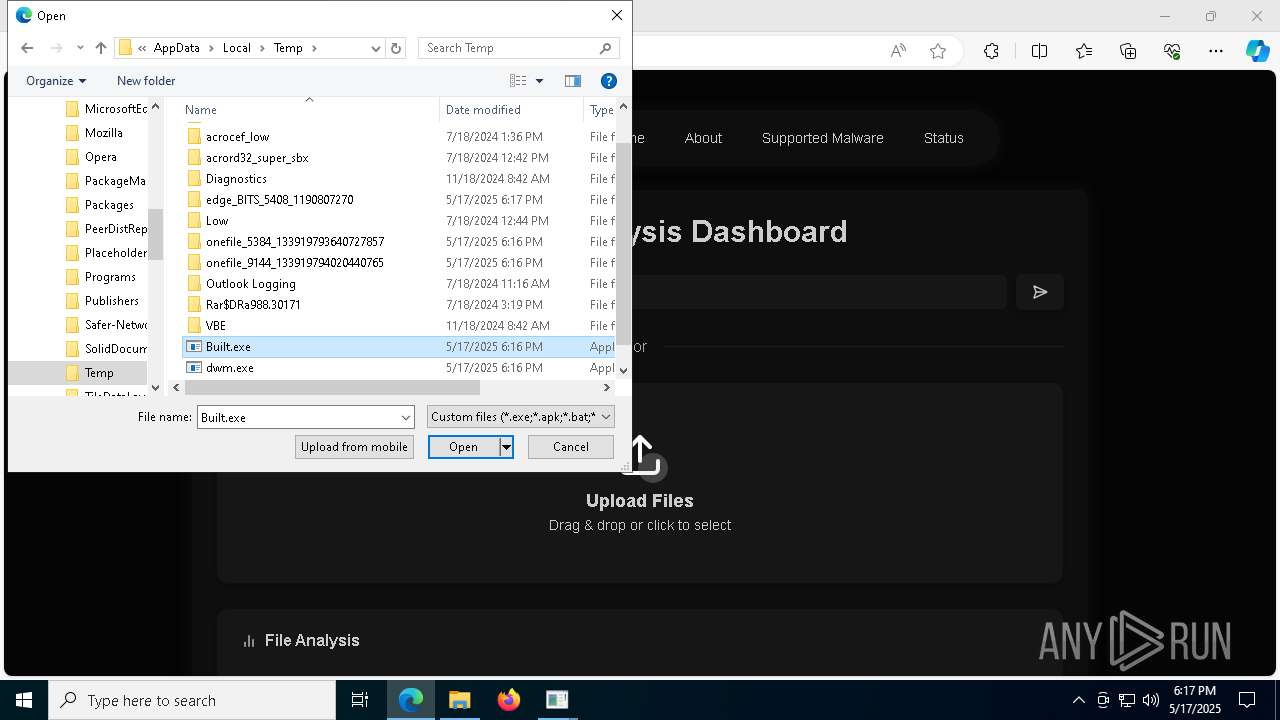Screen dimensions: 1280x720
Task: Refresh the Temp folder listing
Action: (x=396, y=48)
